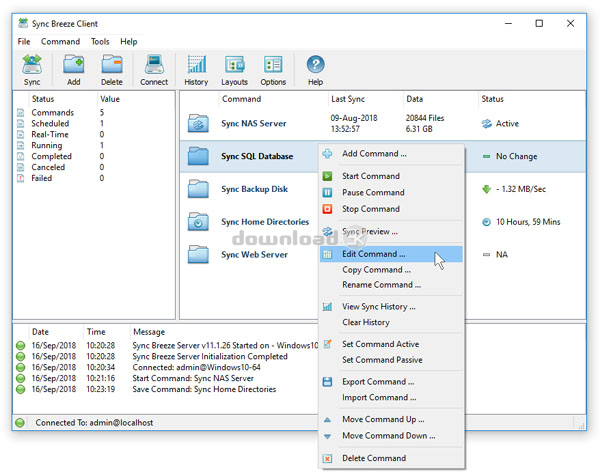Click the Export Command floppy disk icon
This screenshot has width=600, height=474.
327,382
